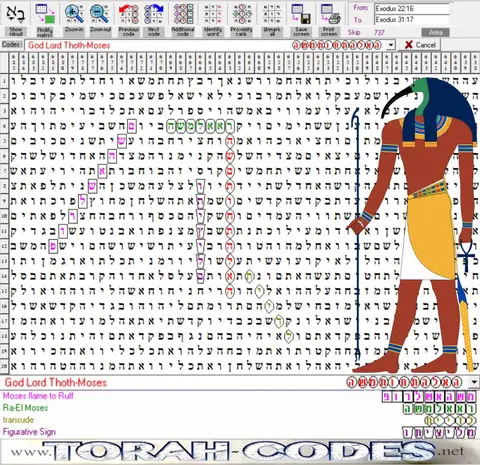Expand the Codes dropdown arrow
The width and height of the screenshot is (480, 465).
(x=391, y=45)
